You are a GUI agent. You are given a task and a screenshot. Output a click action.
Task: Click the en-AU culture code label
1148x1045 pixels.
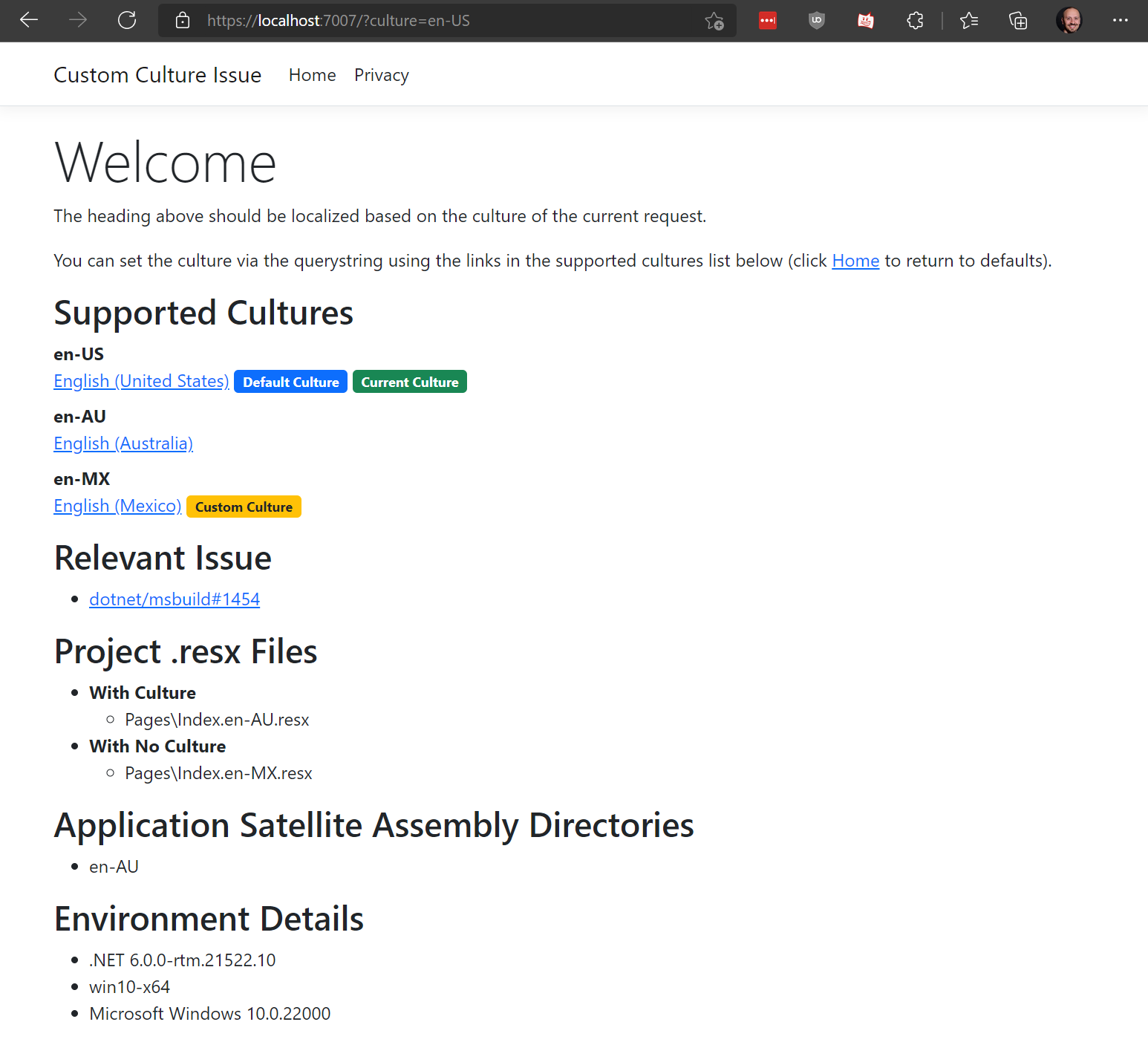point(79,417)
